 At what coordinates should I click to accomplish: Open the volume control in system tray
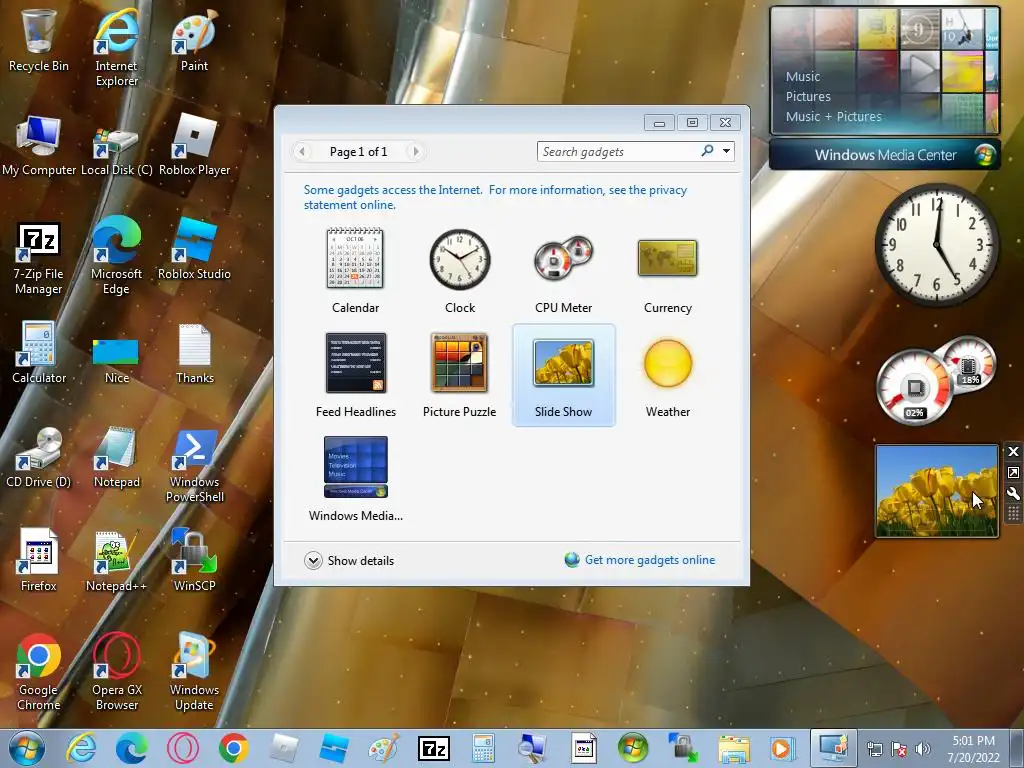922,748
